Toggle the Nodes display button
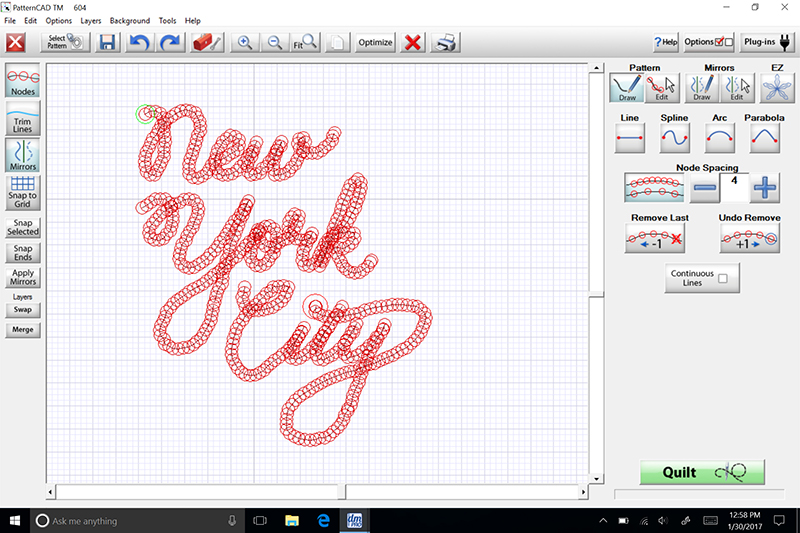The height and width of the screenshot is (533, 800). [23, 80]
